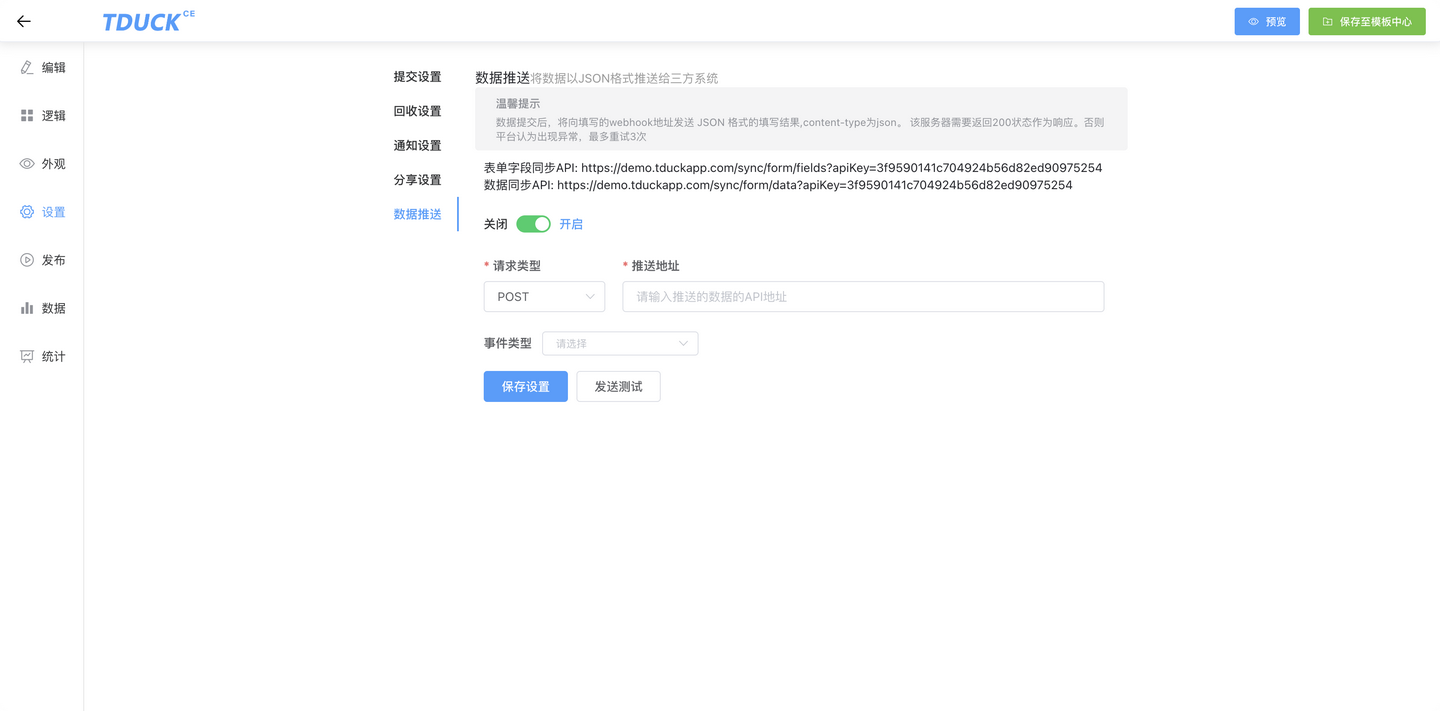Viewport: 1440px width, 711px height.
Task: Click the 发送测试 button
Action: pyautogui.click(x=618, y=386)
